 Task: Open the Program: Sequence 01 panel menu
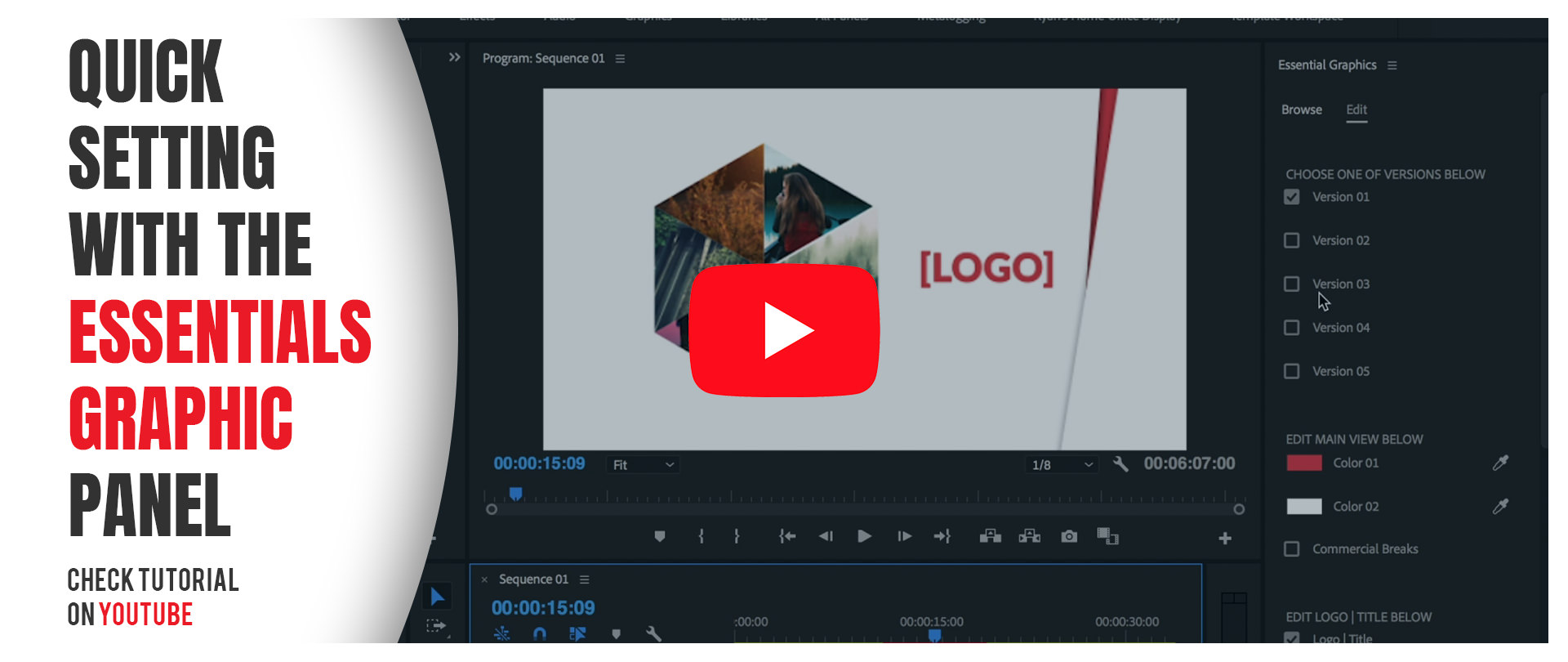pos(620,59)
